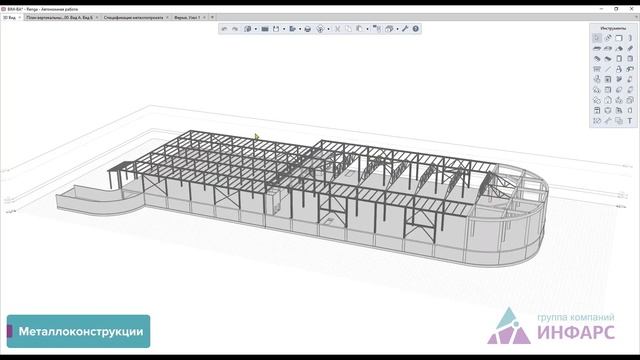Click the Save project floppy disk icon

pyautogui.click(x=276, y=29)
